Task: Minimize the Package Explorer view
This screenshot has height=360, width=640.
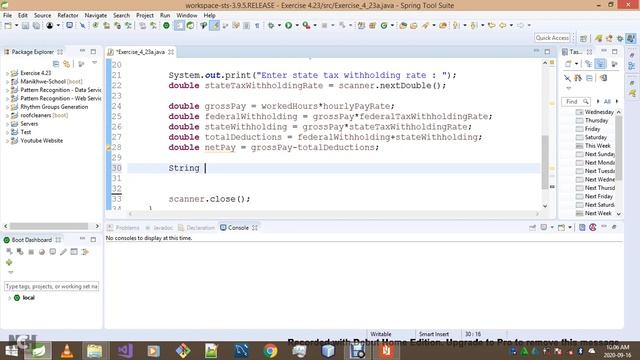Action: pos(82,52)
